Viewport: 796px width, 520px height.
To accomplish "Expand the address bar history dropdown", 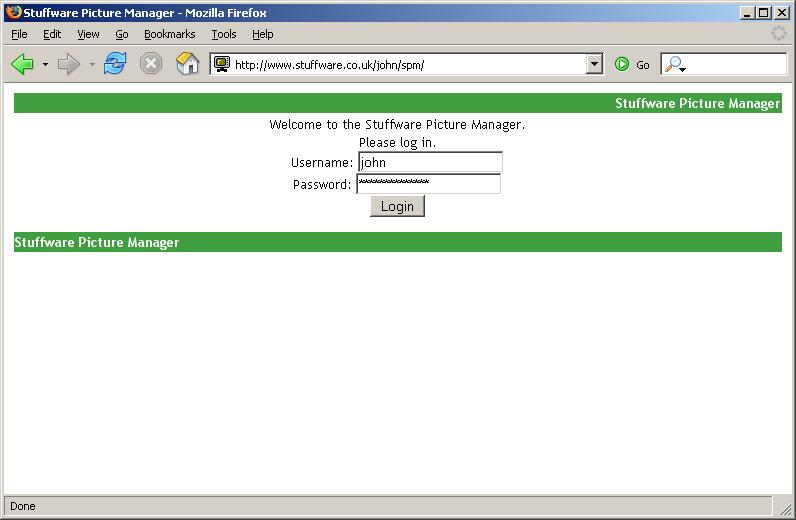I will click(x=594, y=64).
